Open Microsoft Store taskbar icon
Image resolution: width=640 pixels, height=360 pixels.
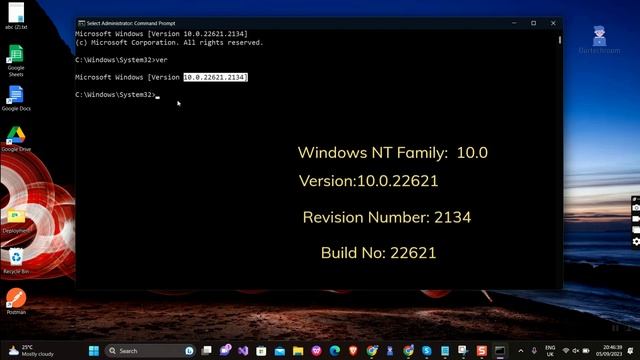coord(261,351)
